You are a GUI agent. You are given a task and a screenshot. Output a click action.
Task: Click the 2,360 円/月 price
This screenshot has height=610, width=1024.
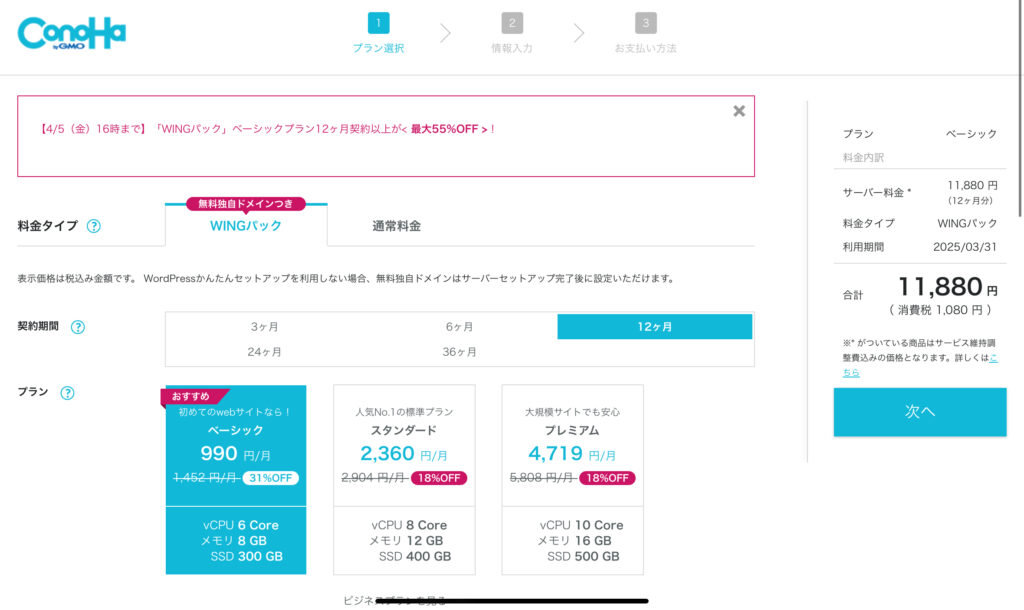click(404, 453)
